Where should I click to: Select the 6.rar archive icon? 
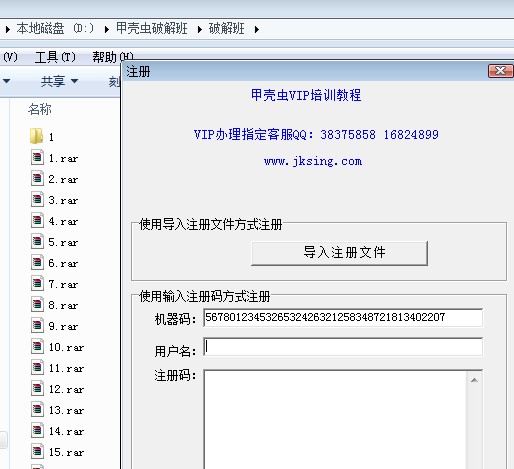coord(37,263)
